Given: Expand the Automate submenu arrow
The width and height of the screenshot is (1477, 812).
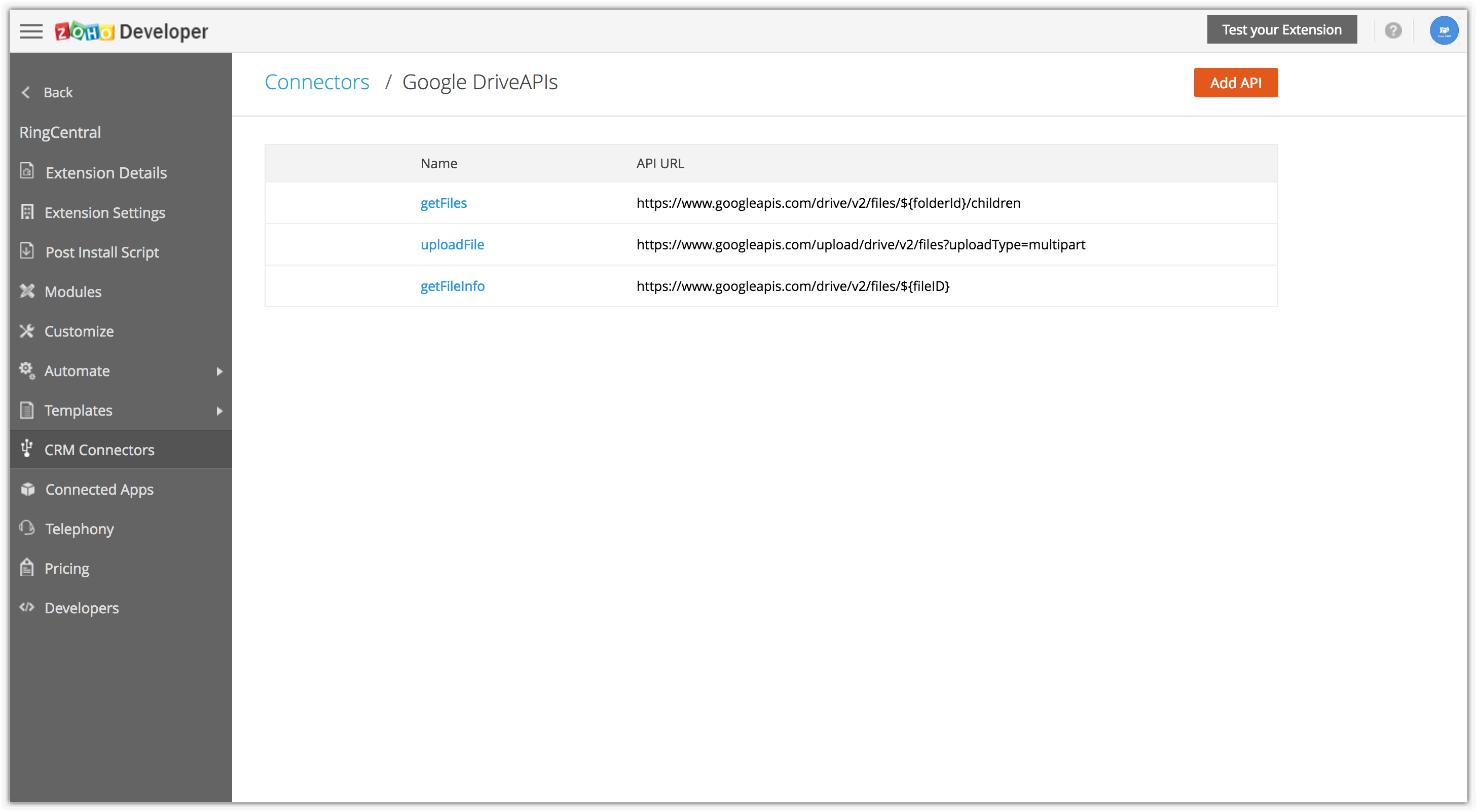Looking at the screenshot, I should tap(219, 371).
